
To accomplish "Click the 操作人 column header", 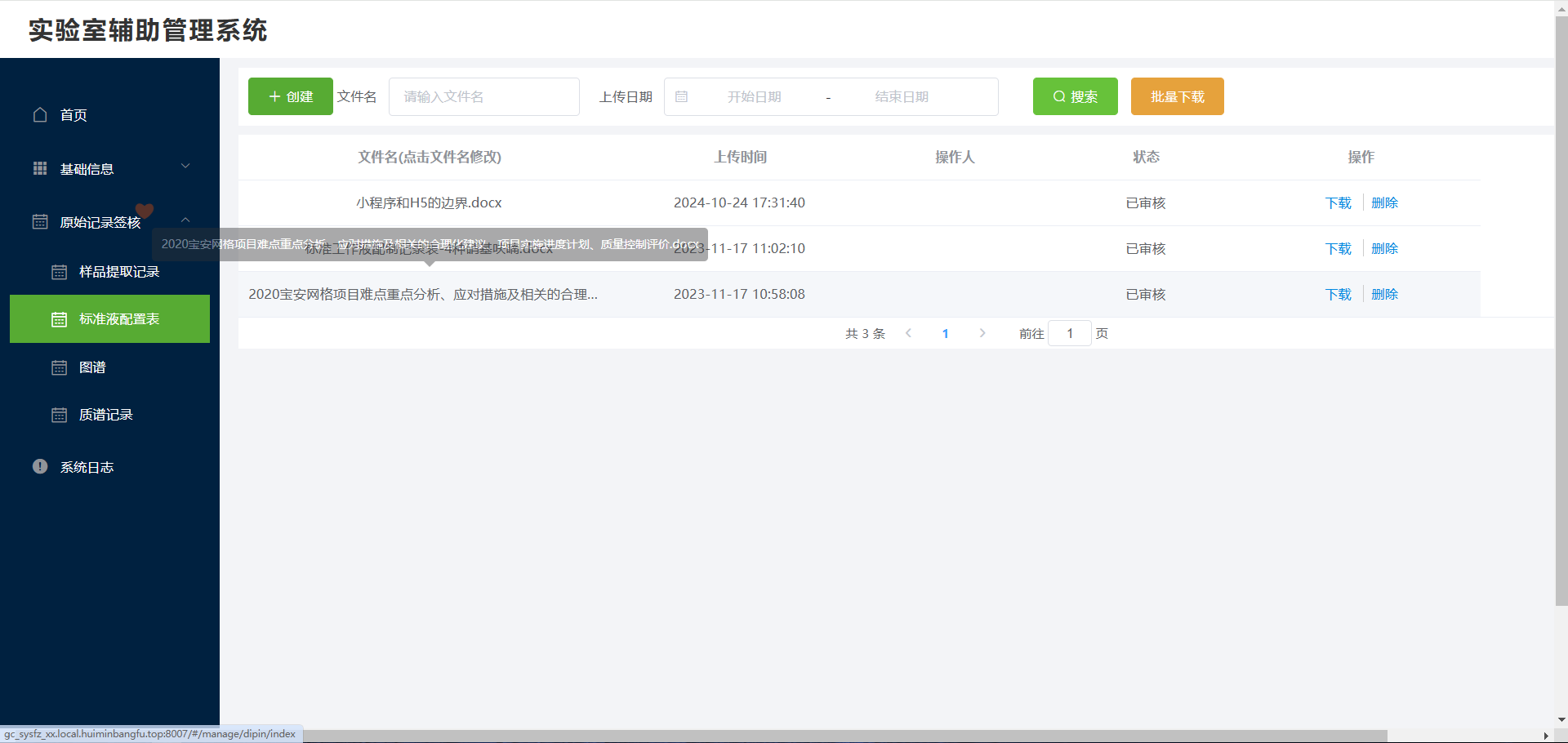I will click(955, 157).
